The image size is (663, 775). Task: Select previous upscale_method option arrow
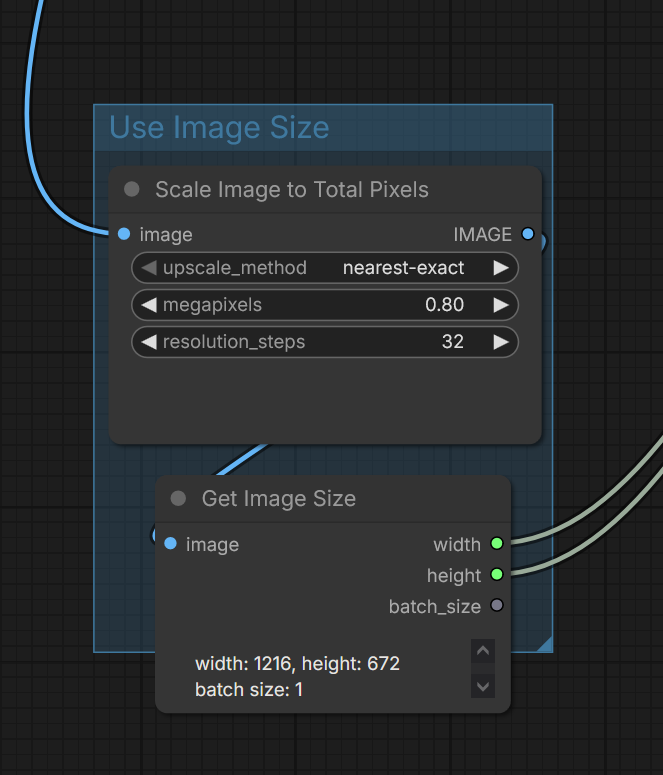[149, 268]
